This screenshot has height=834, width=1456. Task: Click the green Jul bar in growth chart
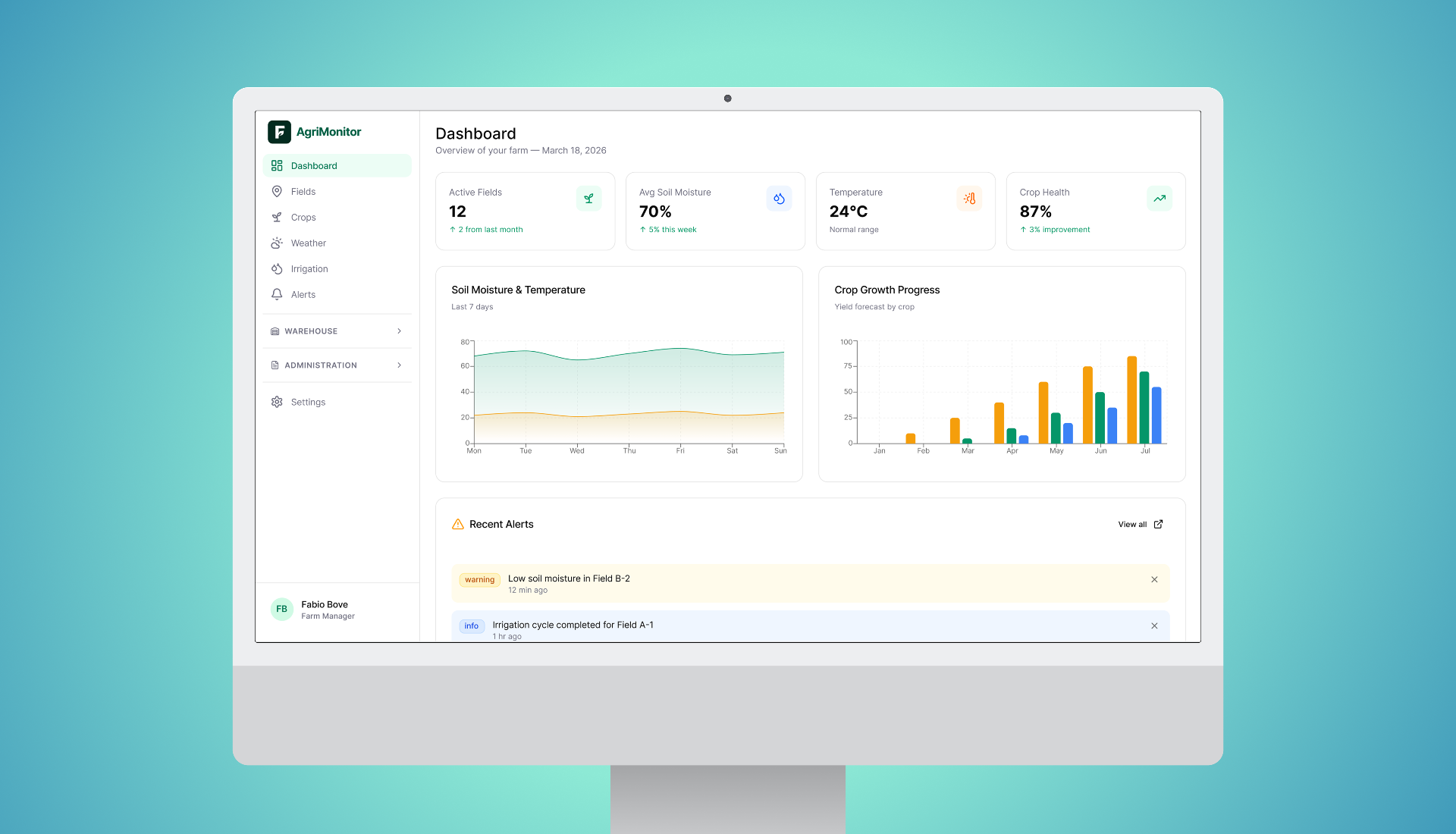click(x=1144, y=408)
